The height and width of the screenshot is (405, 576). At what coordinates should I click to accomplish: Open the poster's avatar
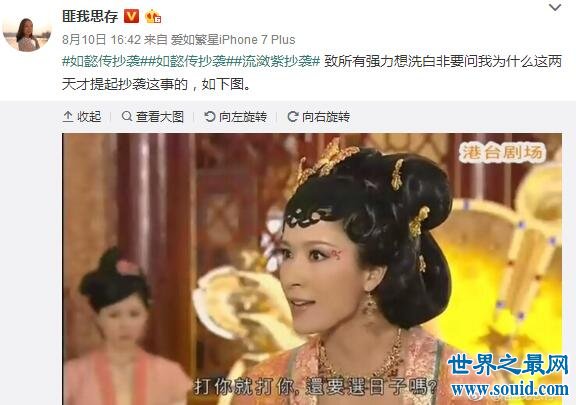click(27, 35)
